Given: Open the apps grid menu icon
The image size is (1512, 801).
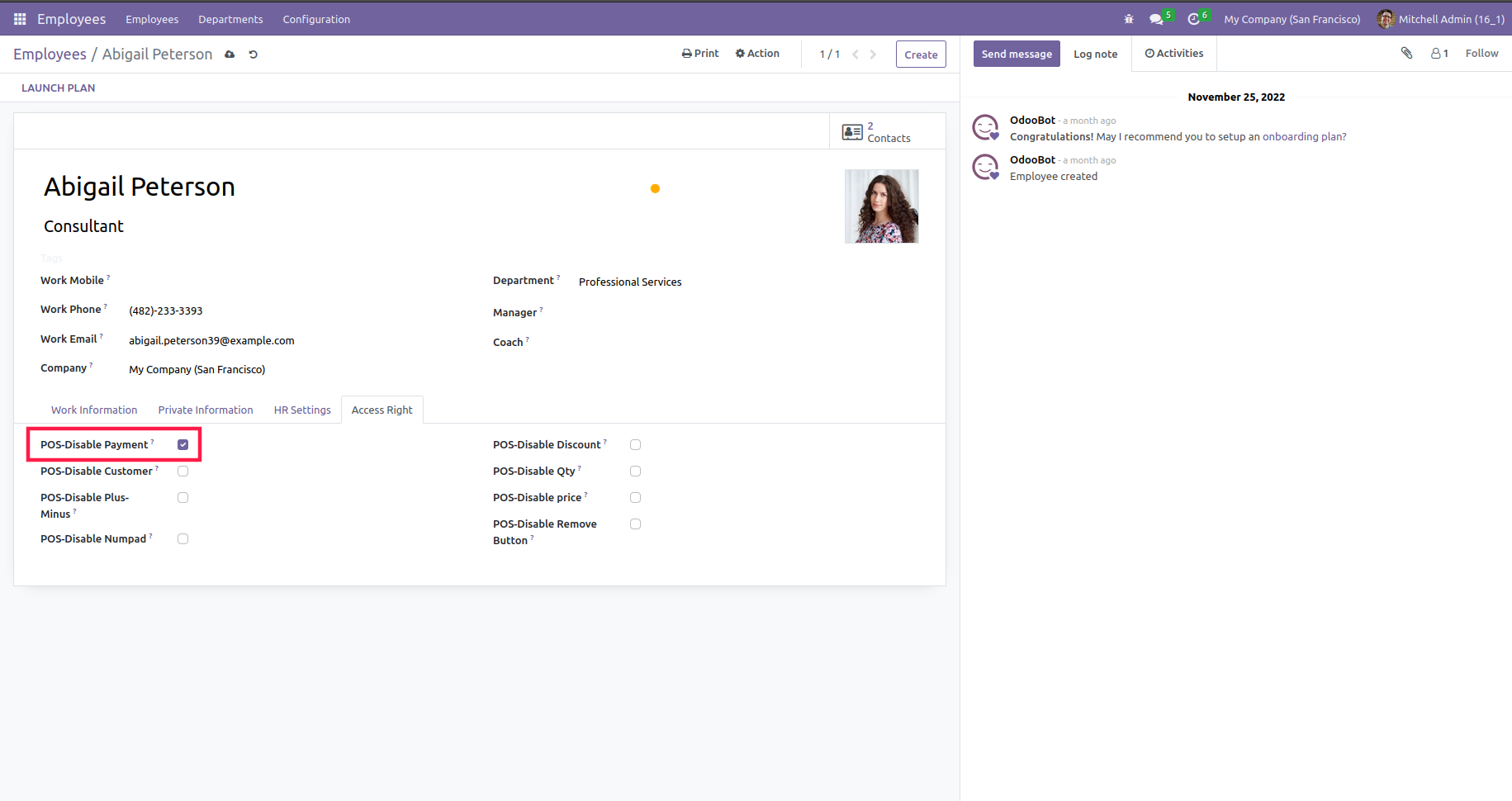Looking at the screenshot, I should (x=20, y=19).
